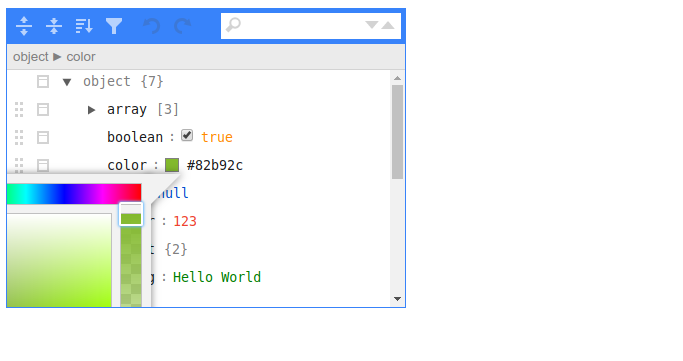Pick a shade in the saturation gradient square

pos(59,260)
